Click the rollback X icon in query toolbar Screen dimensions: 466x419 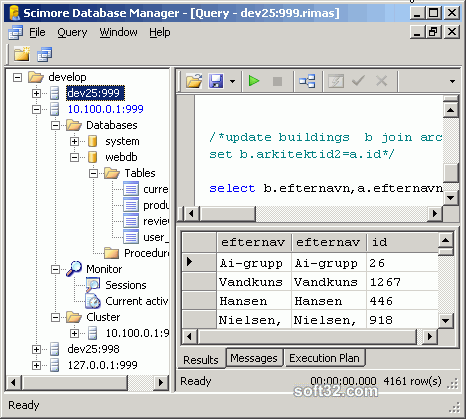[x=381, y=81]
